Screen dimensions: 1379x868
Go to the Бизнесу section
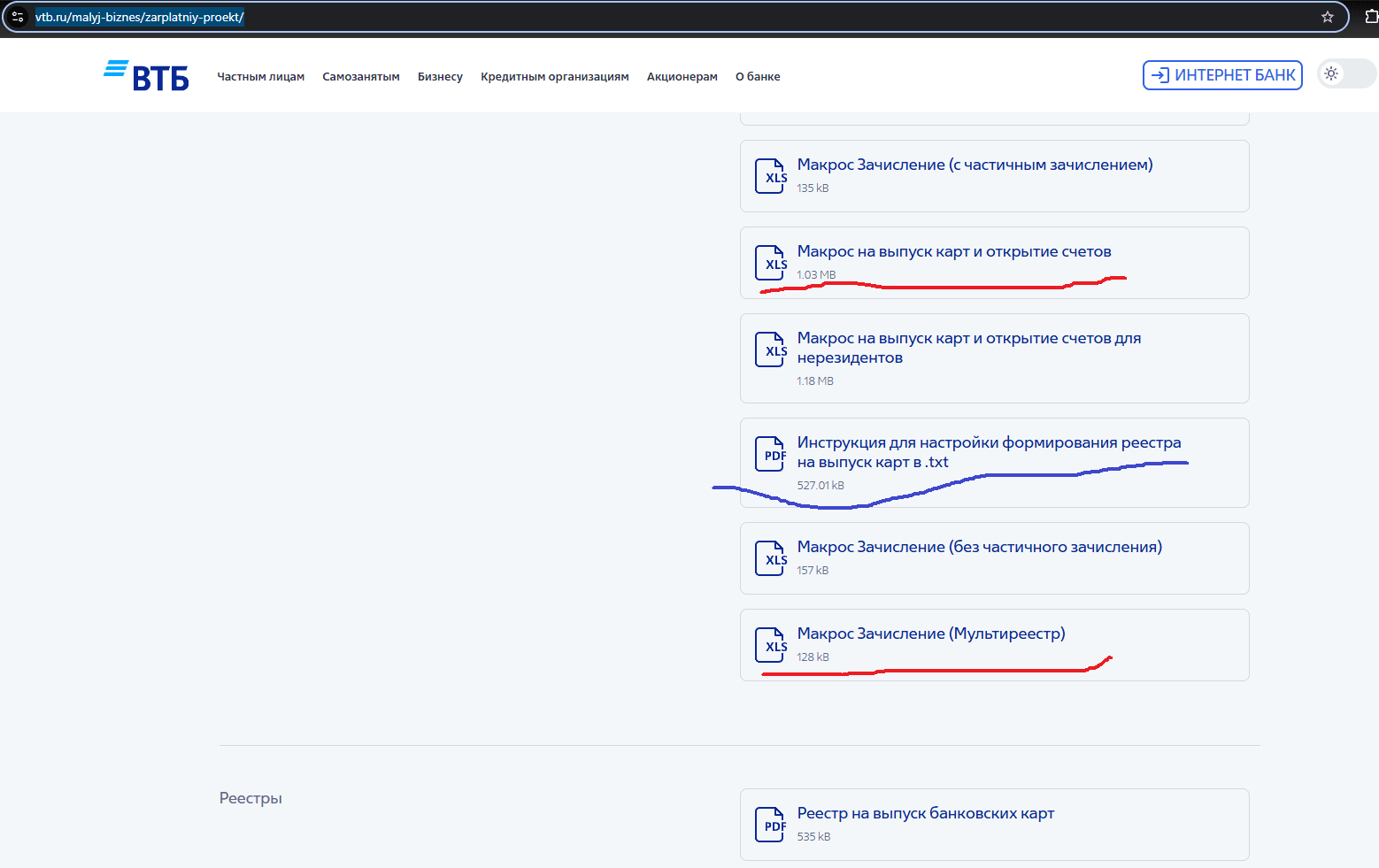pos(440,77)
